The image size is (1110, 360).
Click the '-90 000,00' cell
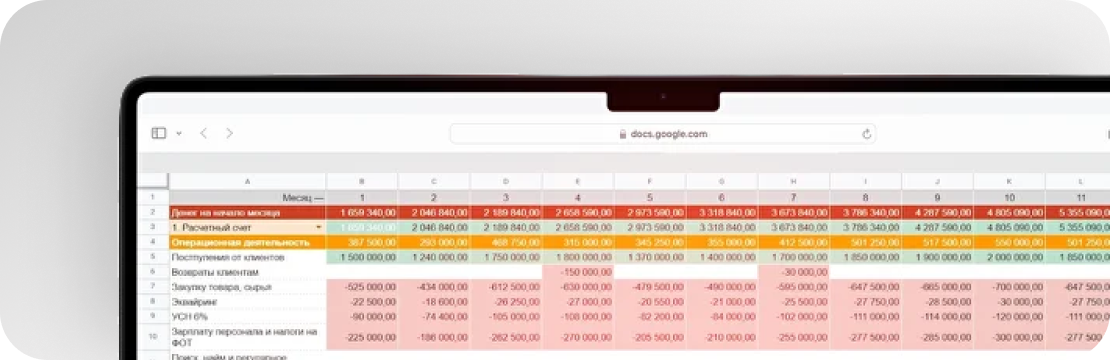[x=362, y=317]
